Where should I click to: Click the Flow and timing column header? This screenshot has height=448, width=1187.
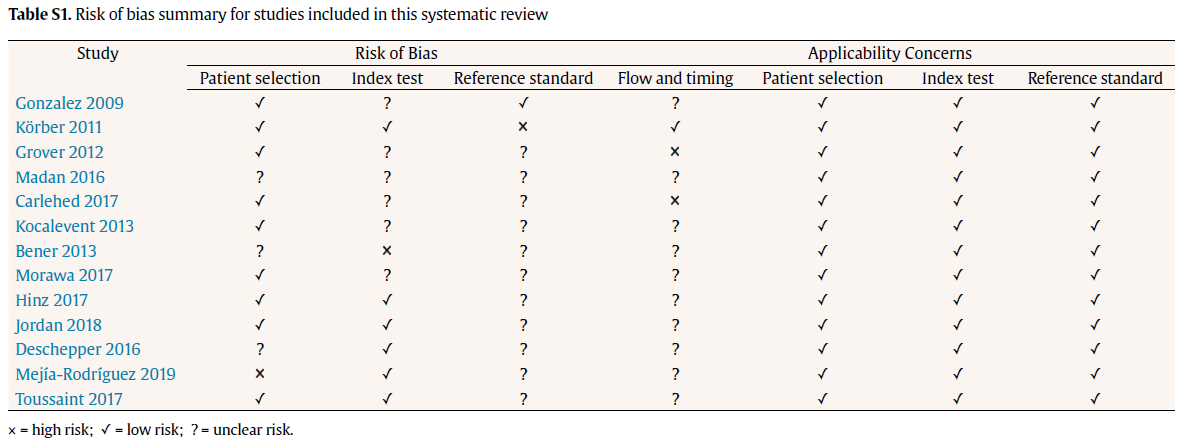675,78
